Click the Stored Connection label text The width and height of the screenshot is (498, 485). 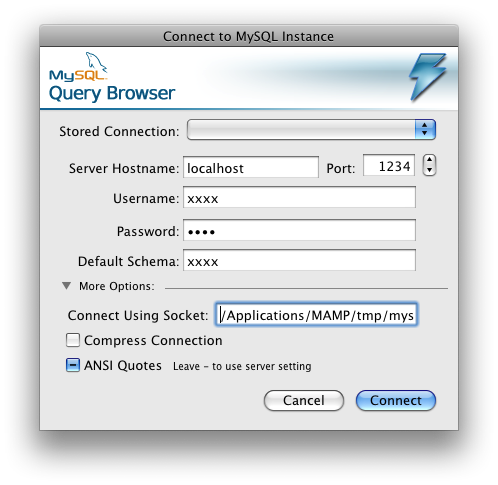[119, 131]
